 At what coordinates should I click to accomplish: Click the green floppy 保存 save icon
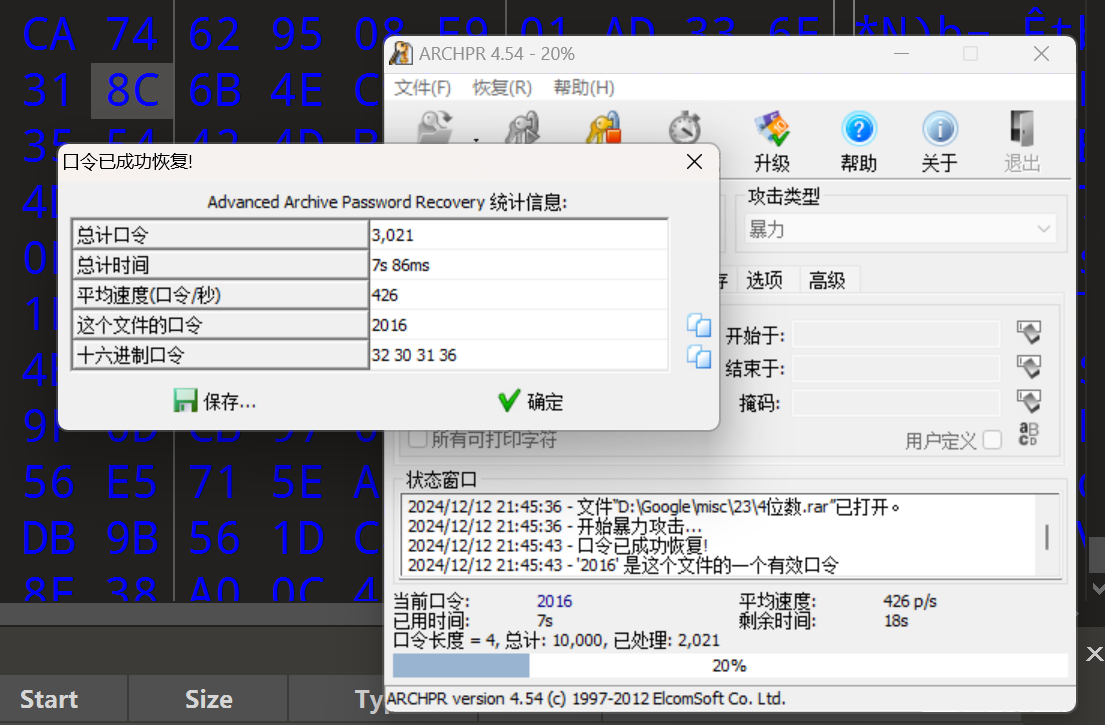pos(185,401)
